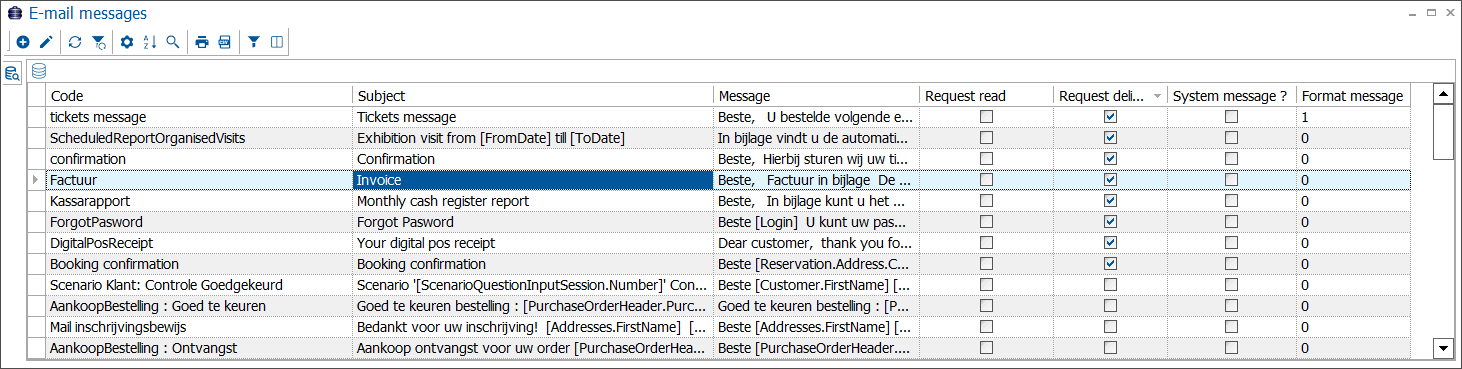This screenshot has width=1462, height=369.
Task: Sort by the Message column header
Action: pos(816,96)
